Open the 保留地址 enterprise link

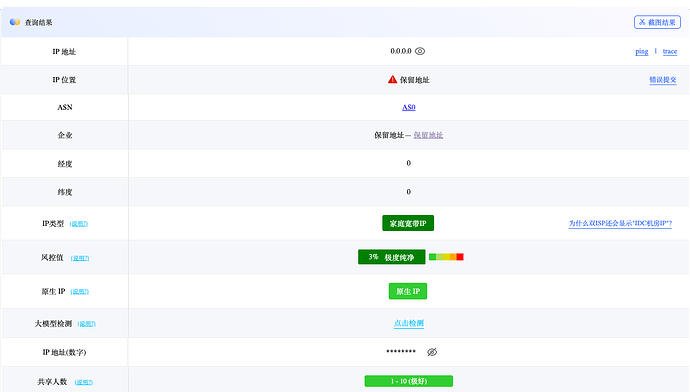point(428,135)
